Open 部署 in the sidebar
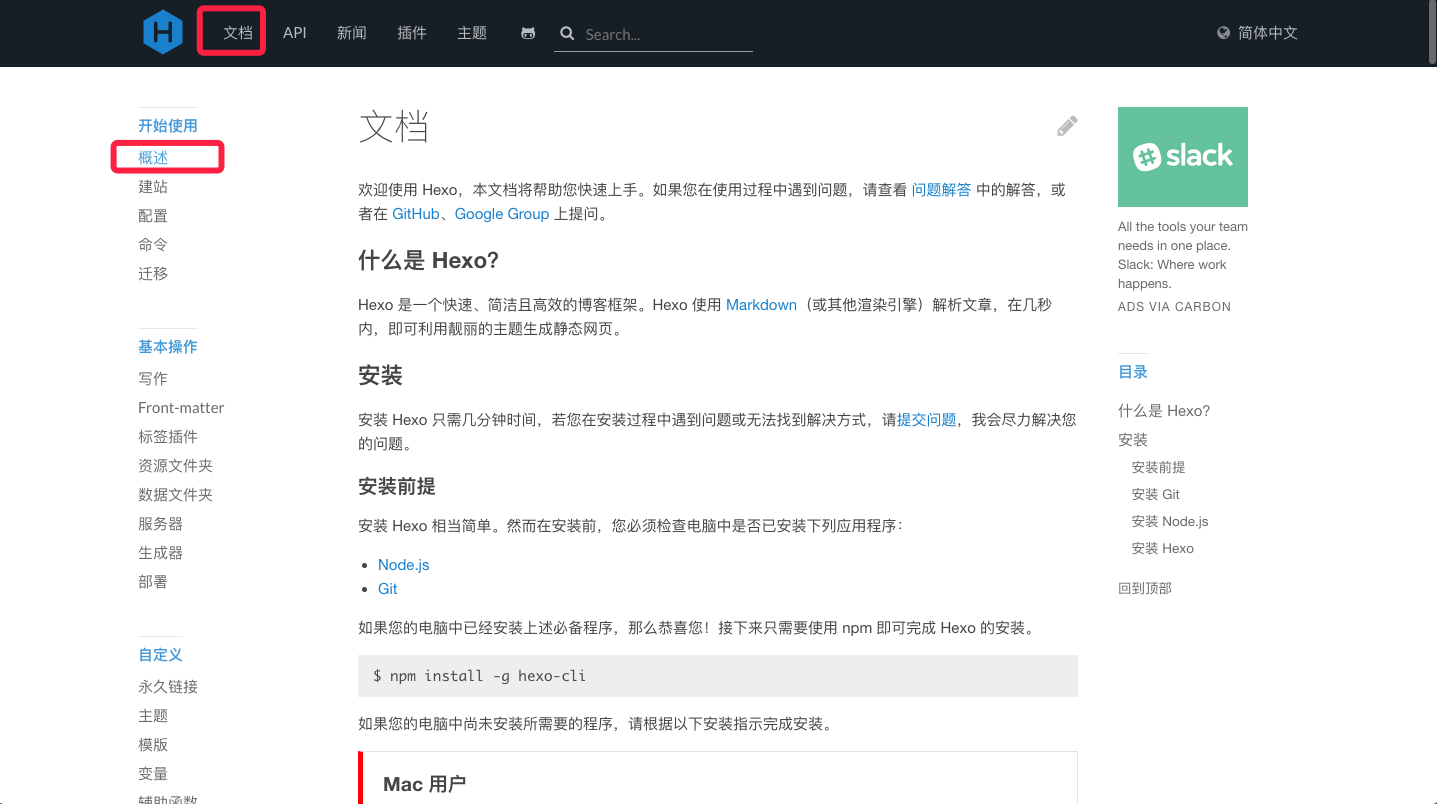This screenshot has height=804, width=1437. tap(153, 581)
